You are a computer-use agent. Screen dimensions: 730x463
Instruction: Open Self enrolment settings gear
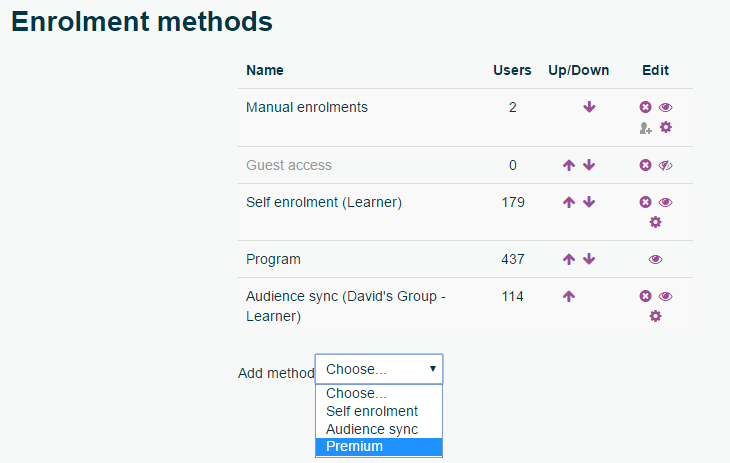(x=656, y=222)
